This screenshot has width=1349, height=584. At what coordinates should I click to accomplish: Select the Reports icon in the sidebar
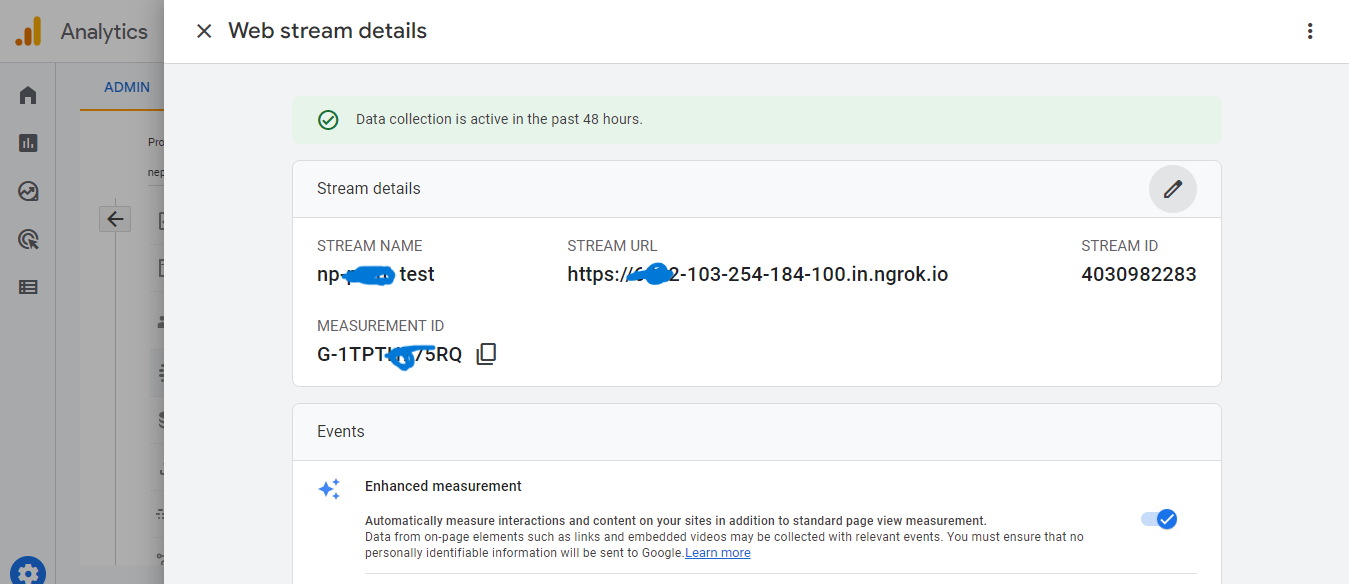[27, 142]
